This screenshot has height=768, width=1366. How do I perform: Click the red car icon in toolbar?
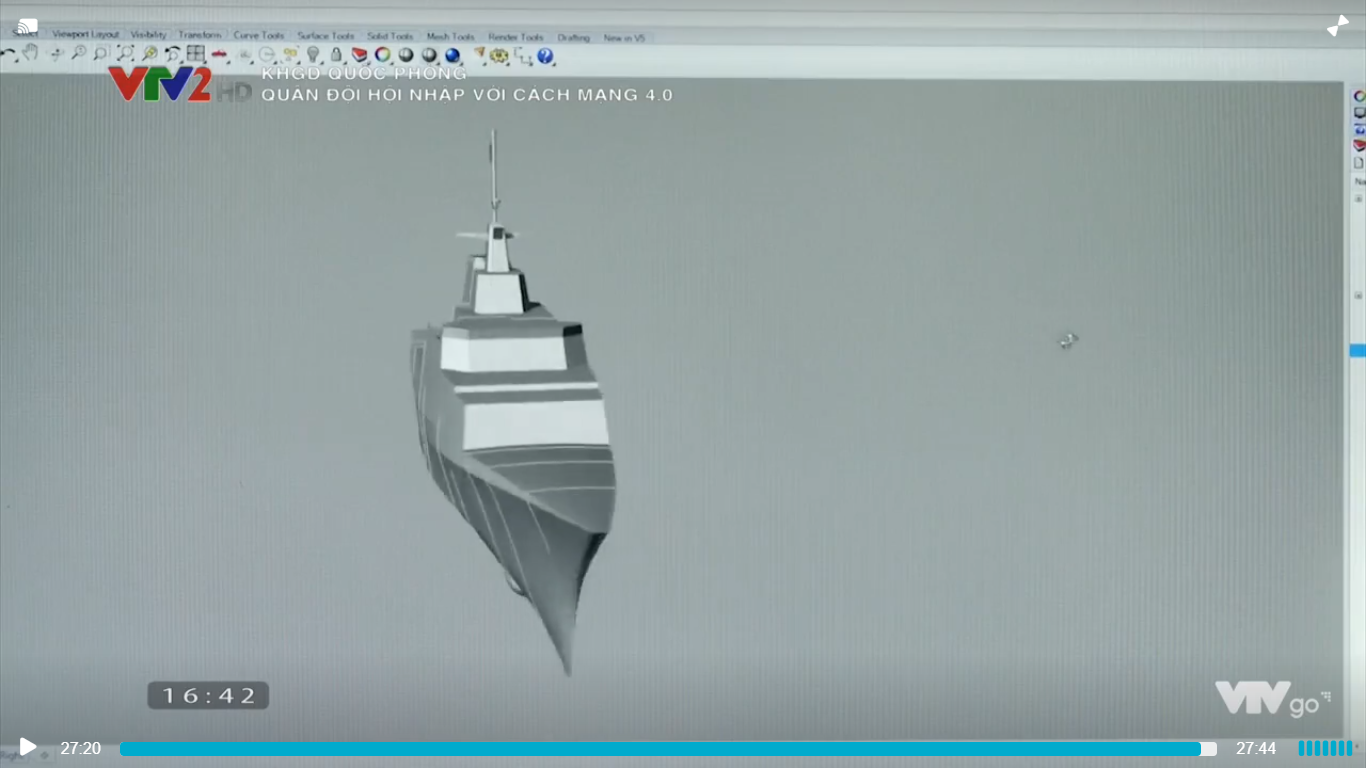pos(219,54)
